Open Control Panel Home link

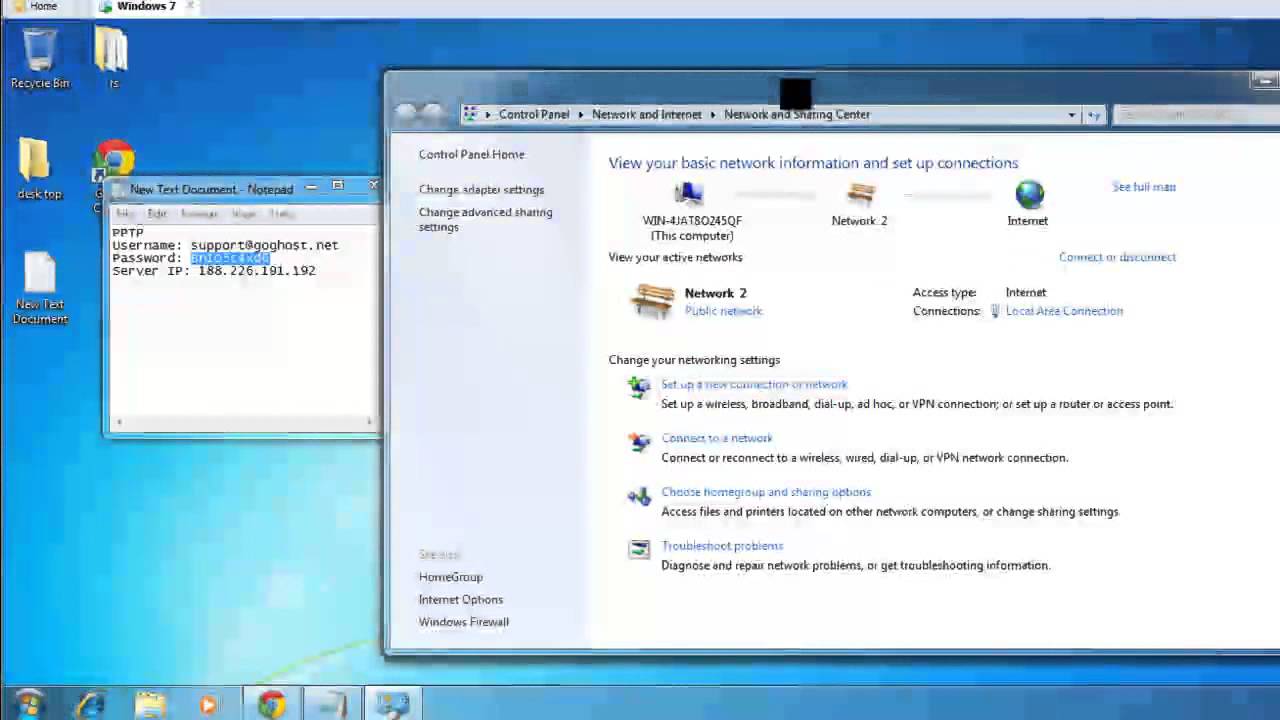click(x=471, y=155)
